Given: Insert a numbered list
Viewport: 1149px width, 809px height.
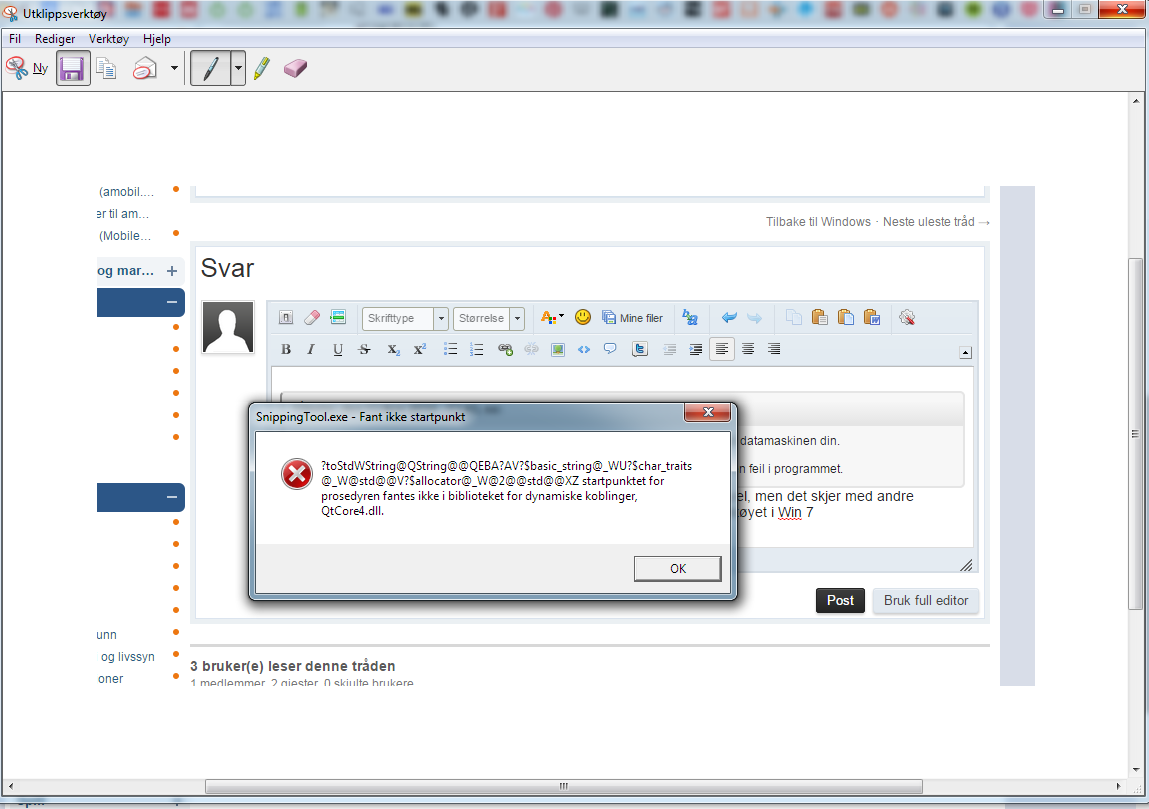Looking at the screenshot, I should pos(476,350).
